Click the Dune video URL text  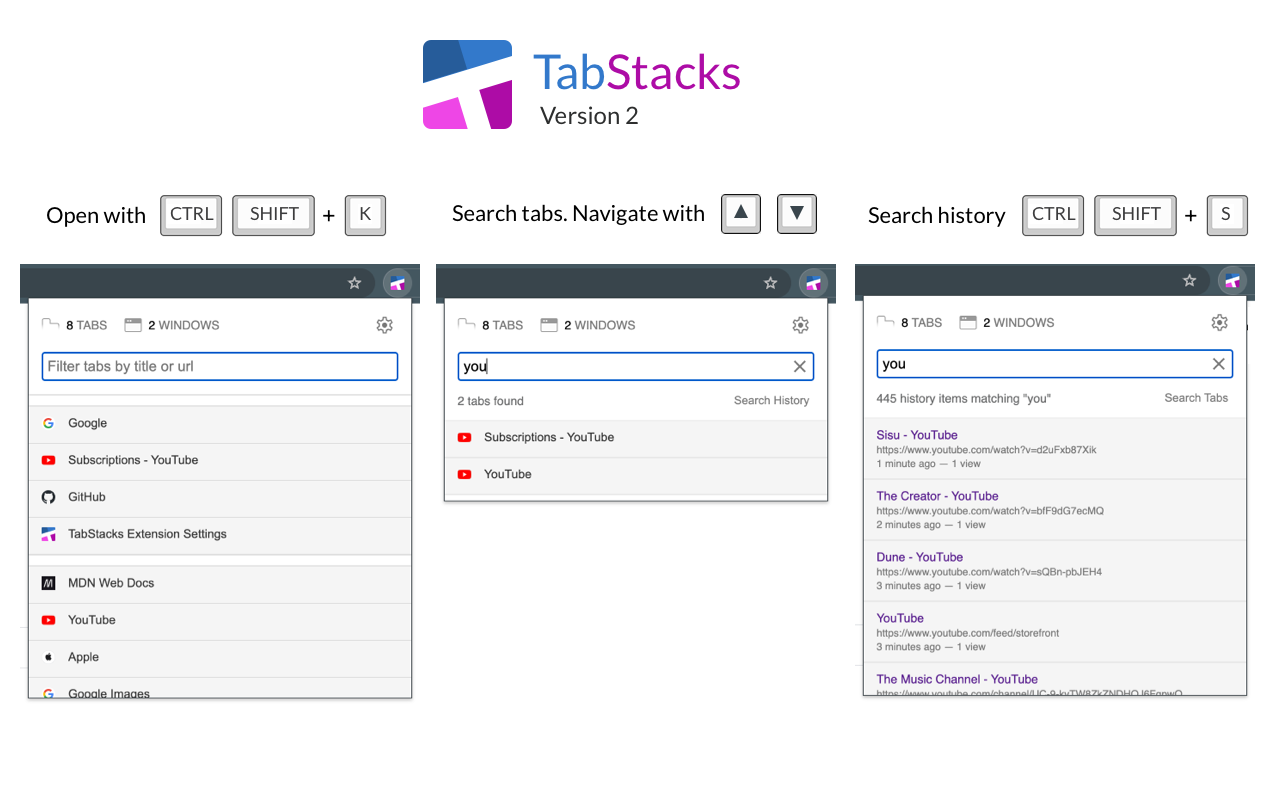[x=989, y=572]
